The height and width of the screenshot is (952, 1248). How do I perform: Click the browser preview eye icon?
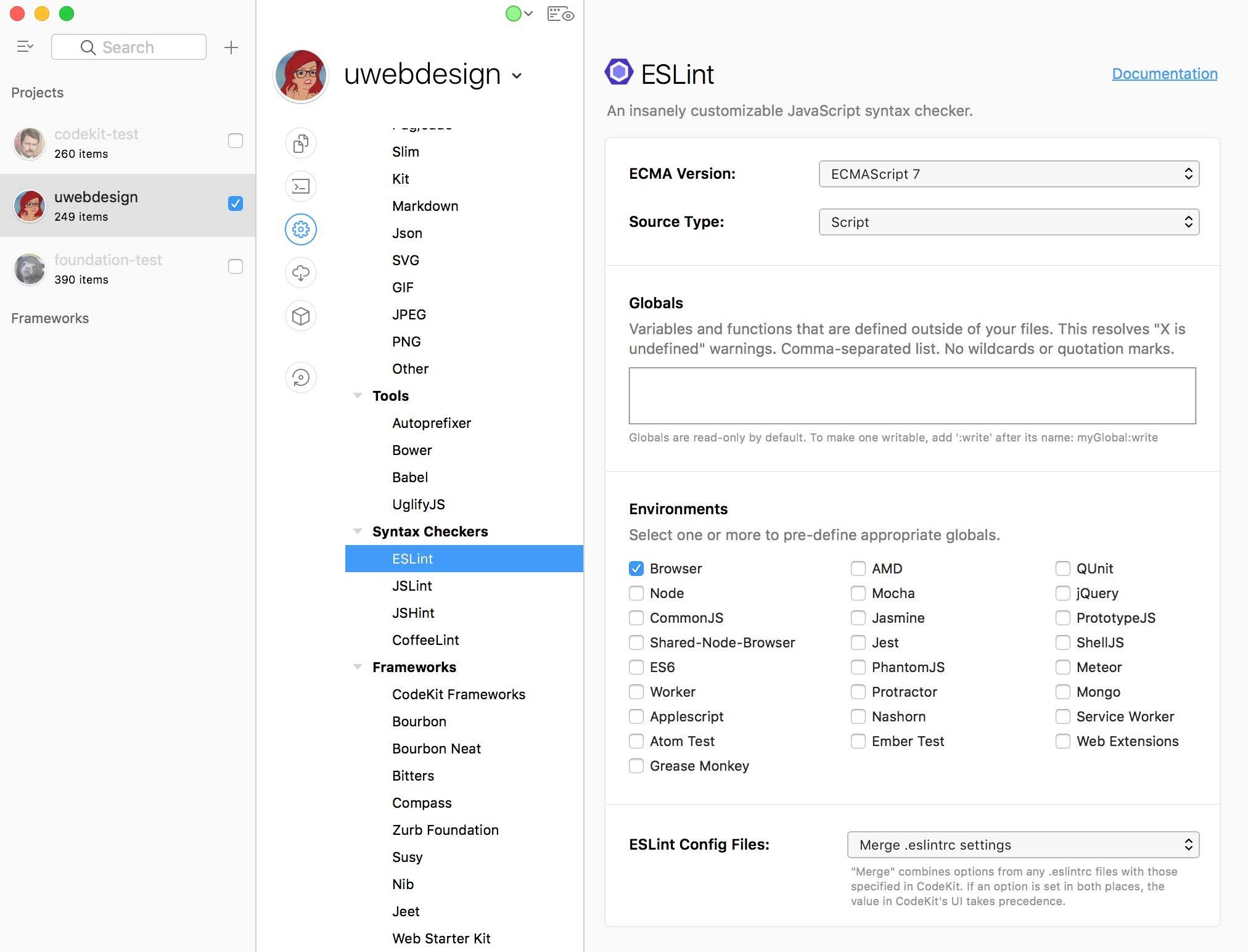[x=560, y=14]
